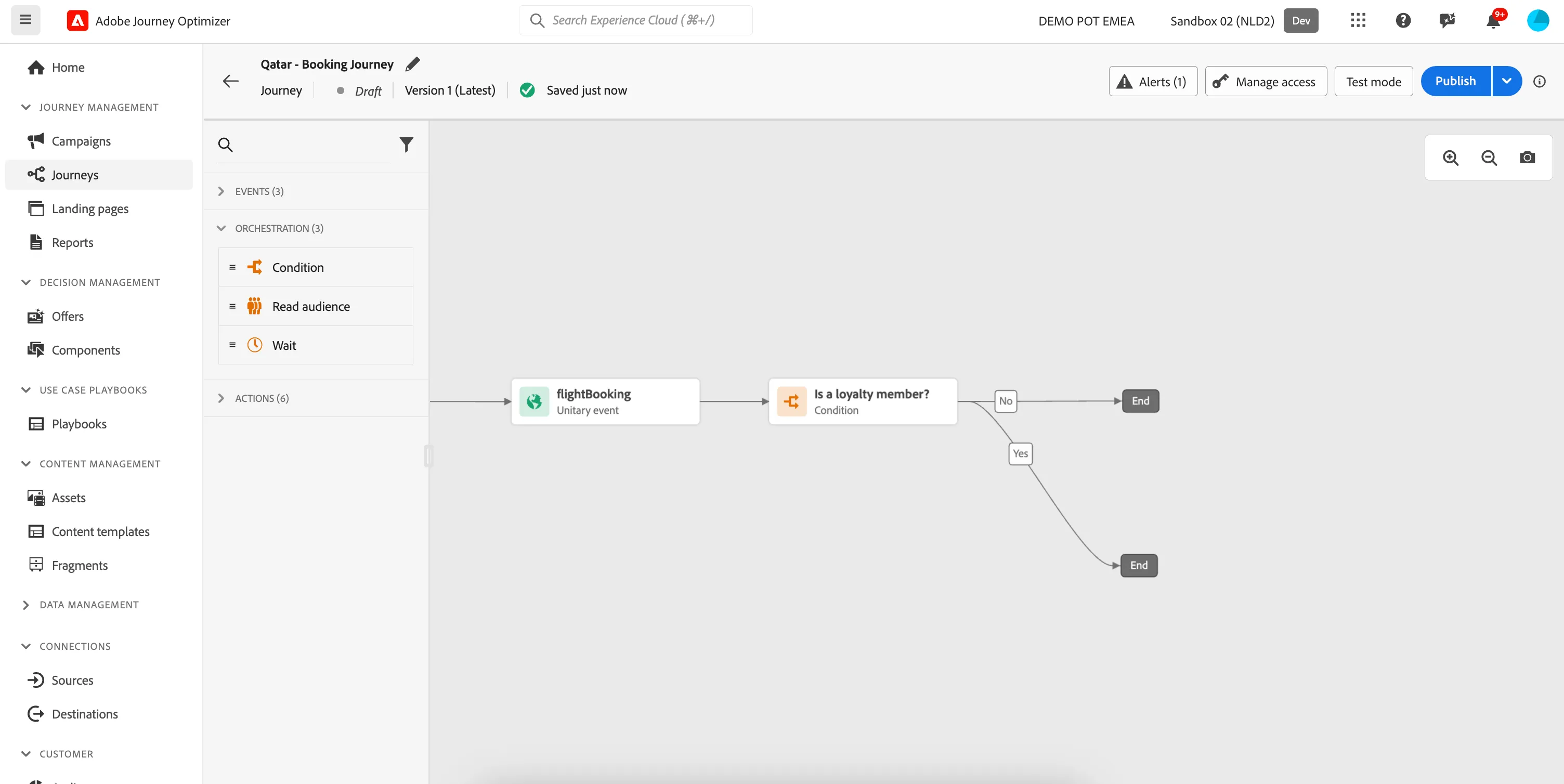The width and height of the screenshot is (1564, 784).
Task: Click the Yes branch label
Action: (1020, 454)
